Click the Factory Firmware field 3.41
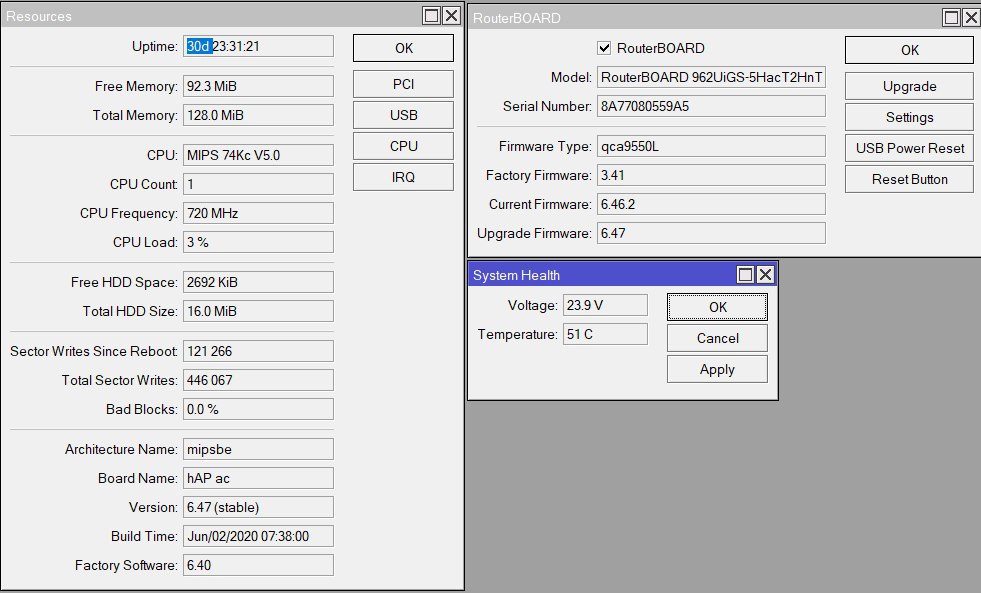Viewport: 981px width, 593px height. pyautogui.click(x=711, y=175)
